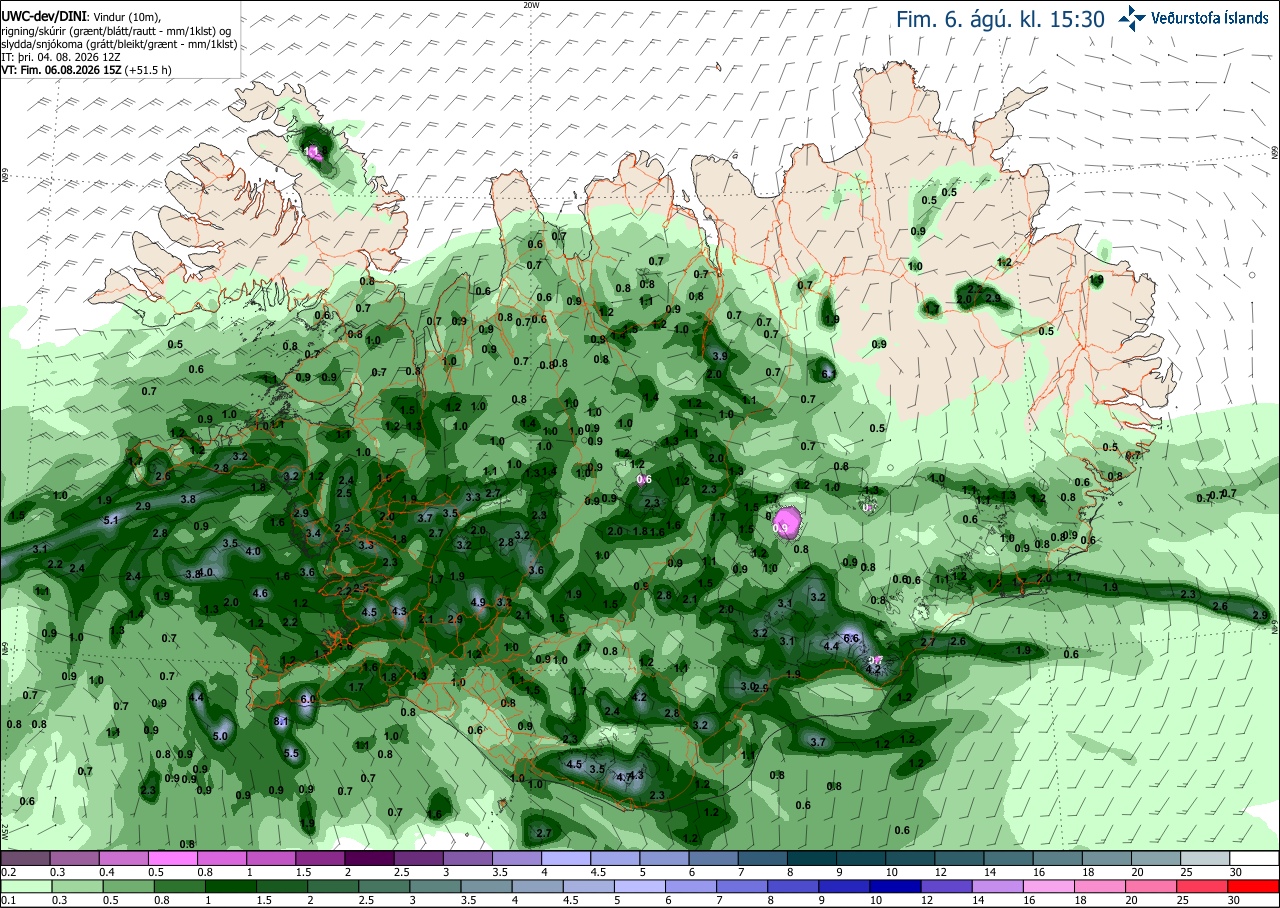This screenshot has height=908, width=1280.
Task: Click the Fim. 6. ágú. kl. 15:30 date title
Action: coord(1000,18)
